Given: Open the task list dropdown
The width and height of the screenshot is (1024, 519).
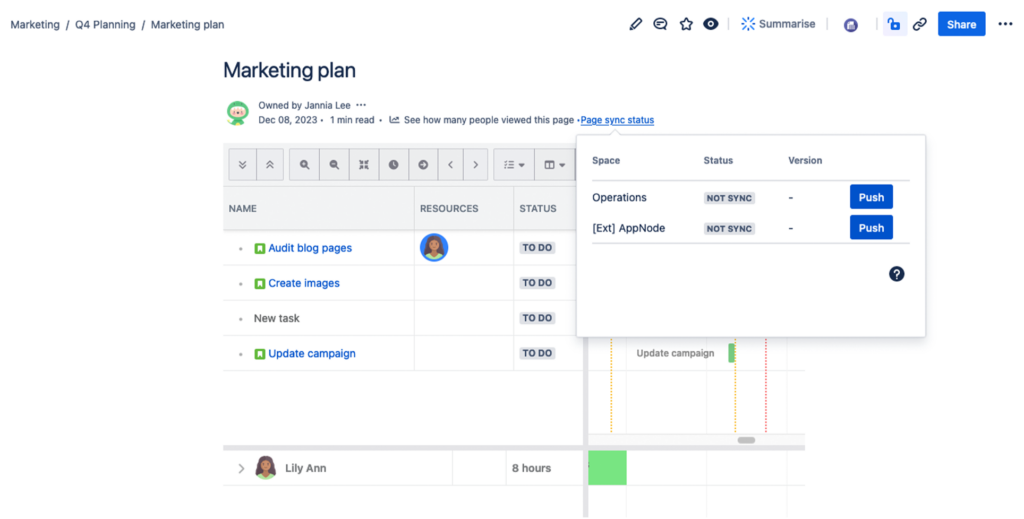Looking at the screenshot, I should tap(514, 165).
